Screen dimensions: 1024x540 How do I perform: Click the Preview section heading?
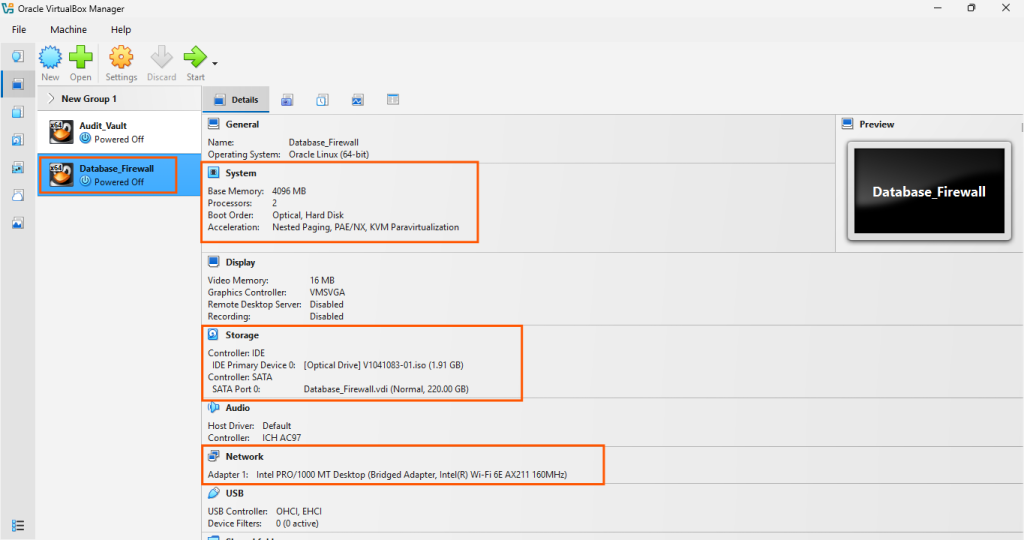(877, 124)
